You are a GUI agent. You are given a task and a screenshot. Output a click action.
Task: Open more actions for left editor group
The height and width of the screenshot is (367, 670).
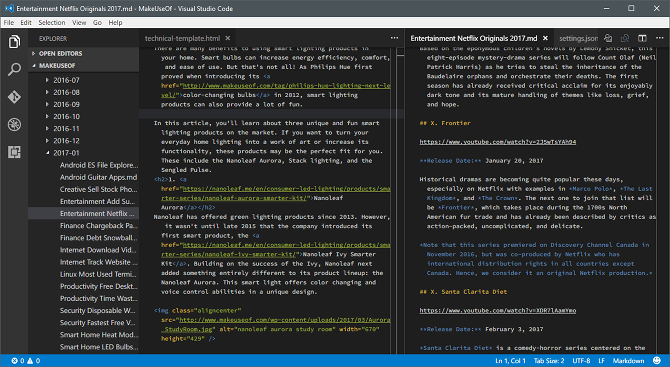(394, 38)
